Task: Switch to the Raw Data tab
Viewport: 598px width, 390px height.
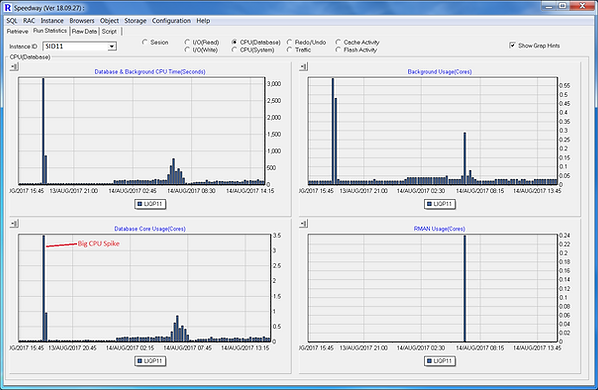Action: 84,31
